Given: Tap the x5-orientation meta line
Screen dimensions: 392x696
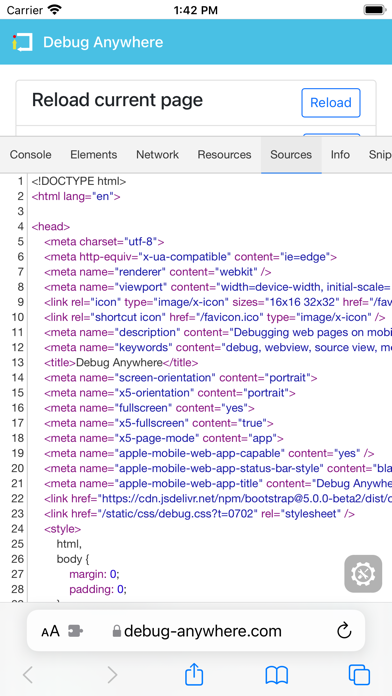Looking at the screenshot, I should [170, 392].
